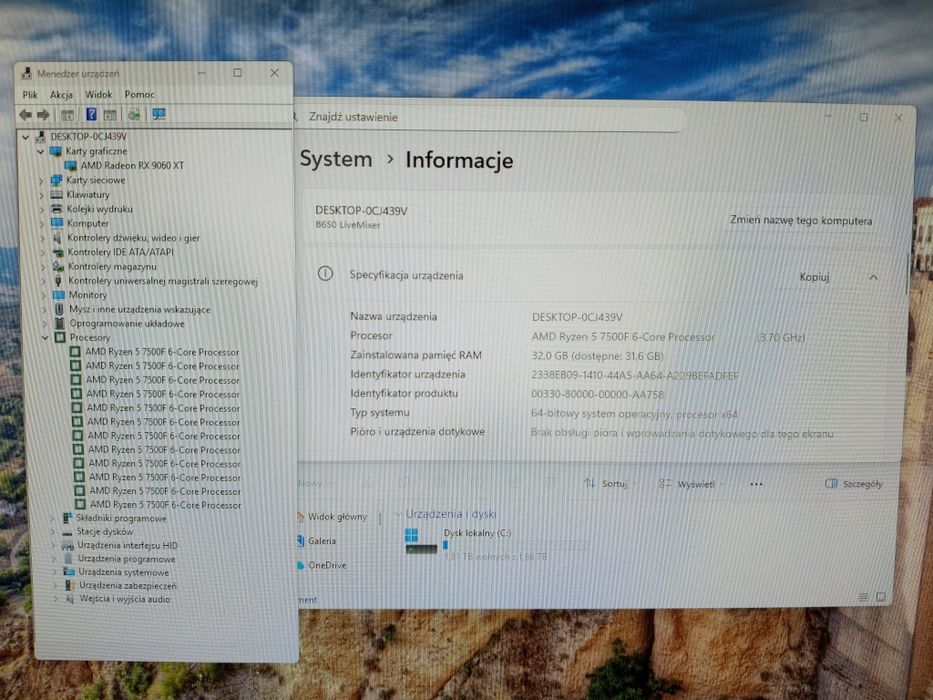Viewport: 933px width, 700px height.
Task: Collapse the Urządzenia i dyski group
Action: [x=397, y=514]
